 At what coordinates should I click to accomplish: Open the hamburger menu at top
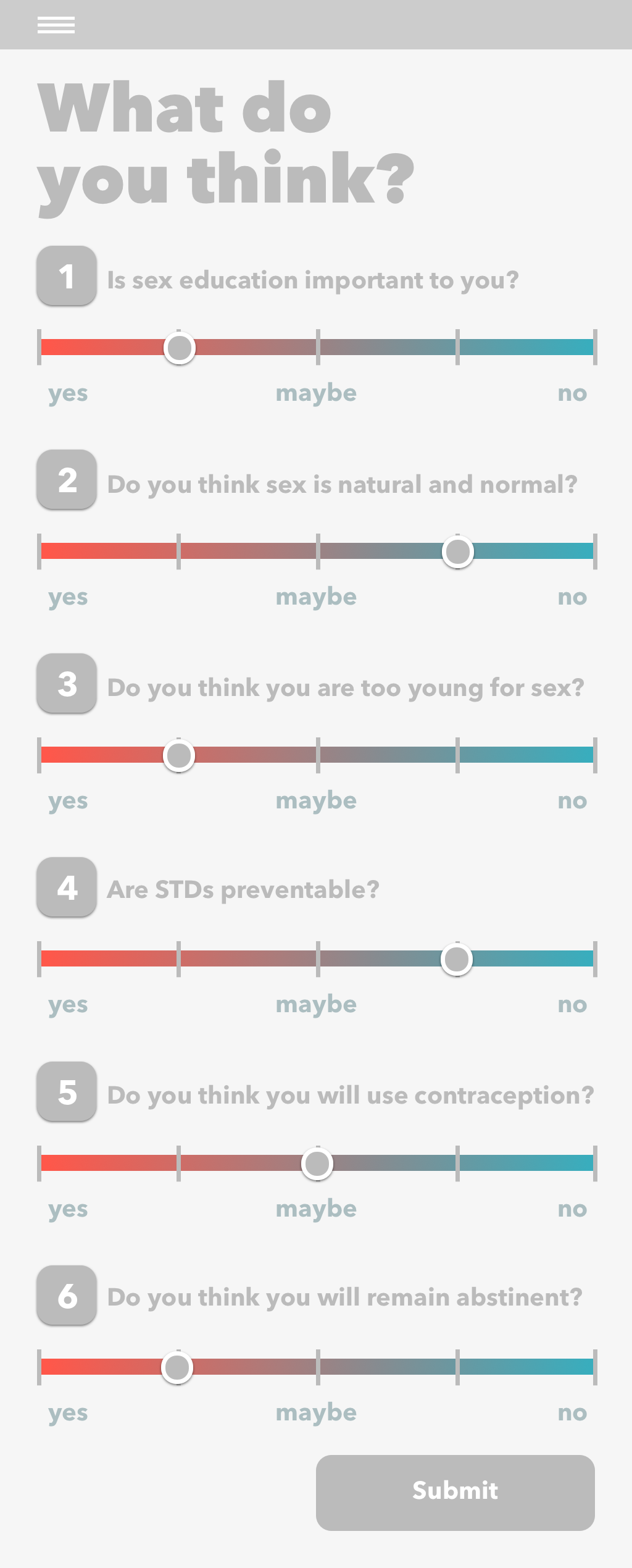[56, 25]
